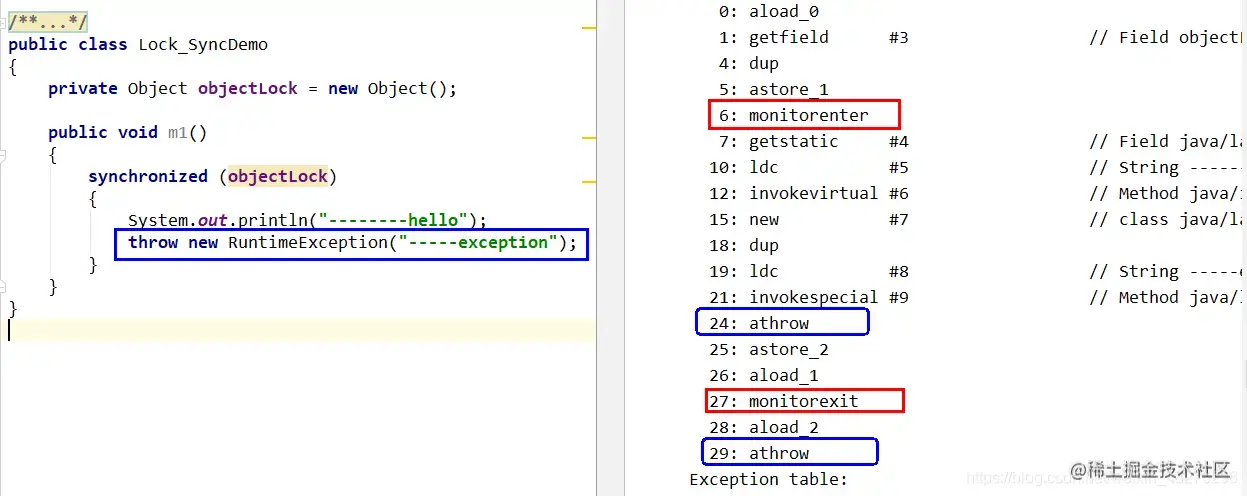Click the 'Exception table:' label
This screenshot has width=1247, height=496.
(x=768, y=479)
